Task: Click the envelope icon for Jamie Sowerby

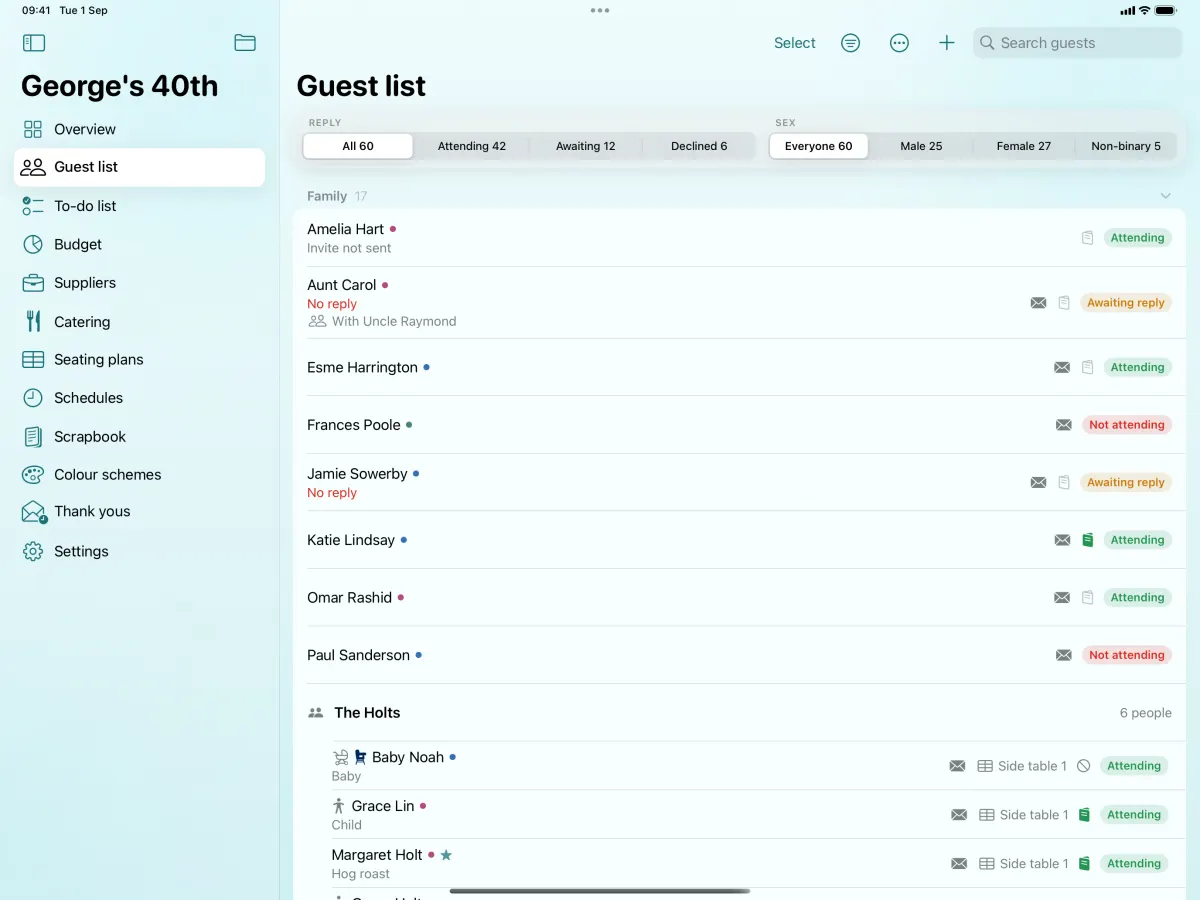Action: (1038, 482)
